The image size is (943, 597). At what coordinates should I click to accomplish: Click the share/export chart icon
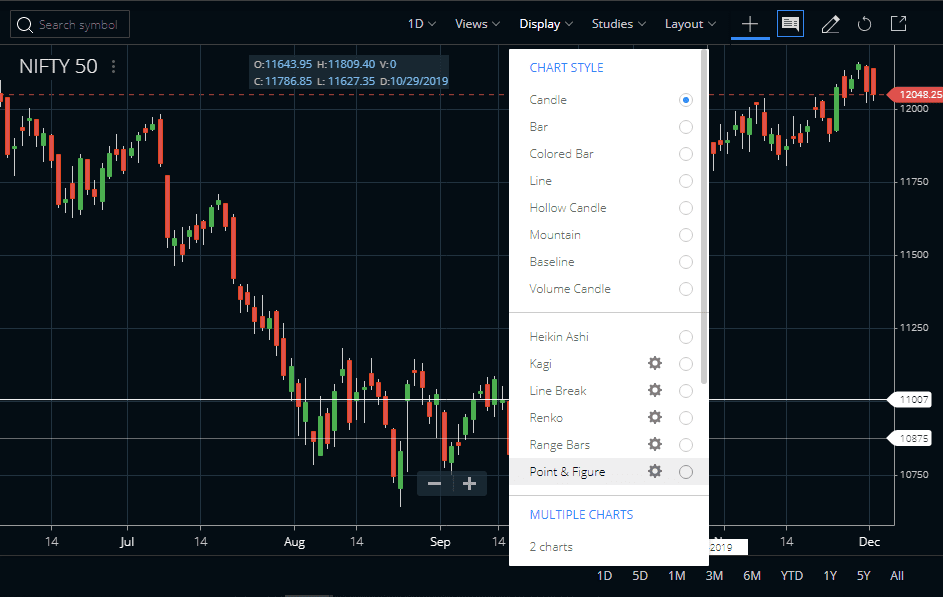click(898, 24)
